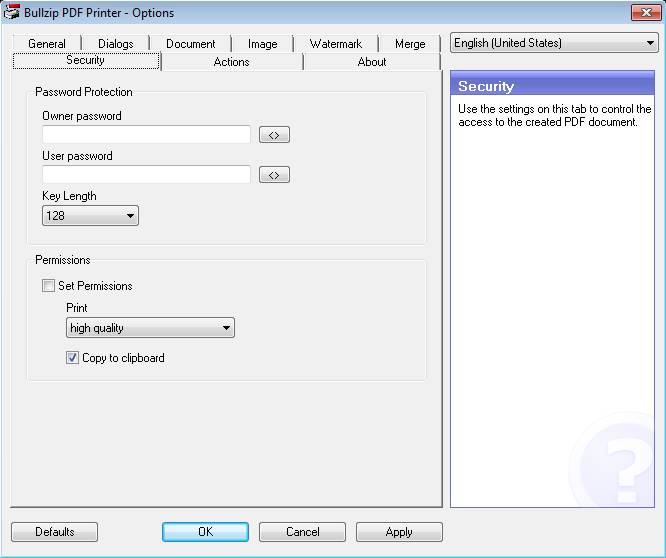Open the Document tab
Viewport: 666px width, 558px height.
[190, 44]
